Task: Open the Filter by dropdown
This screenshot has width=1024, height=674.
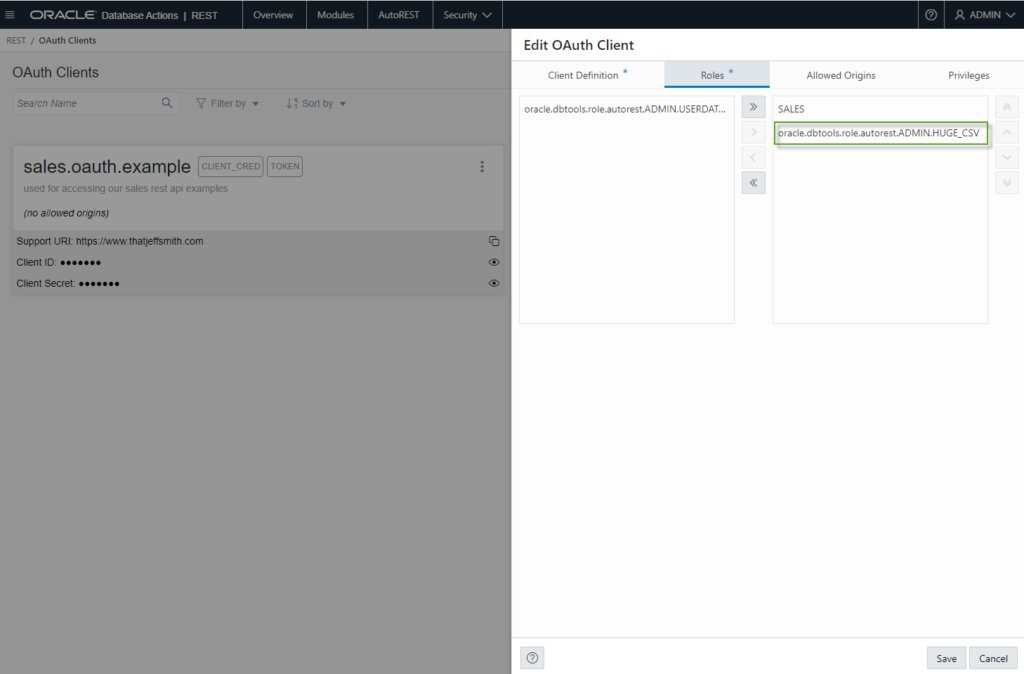Action: click(x=228, y=103)
